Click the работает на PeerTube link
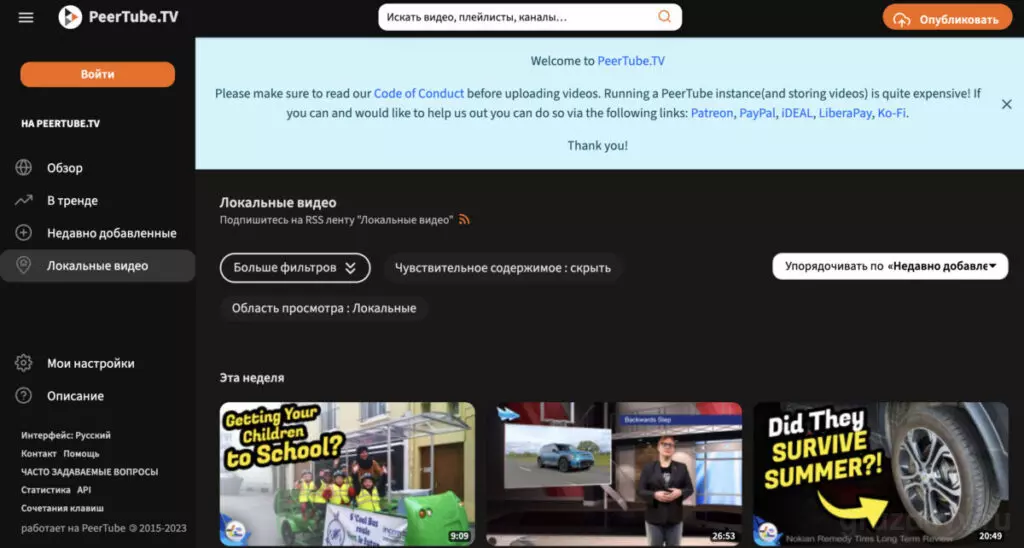 point(104,528)
